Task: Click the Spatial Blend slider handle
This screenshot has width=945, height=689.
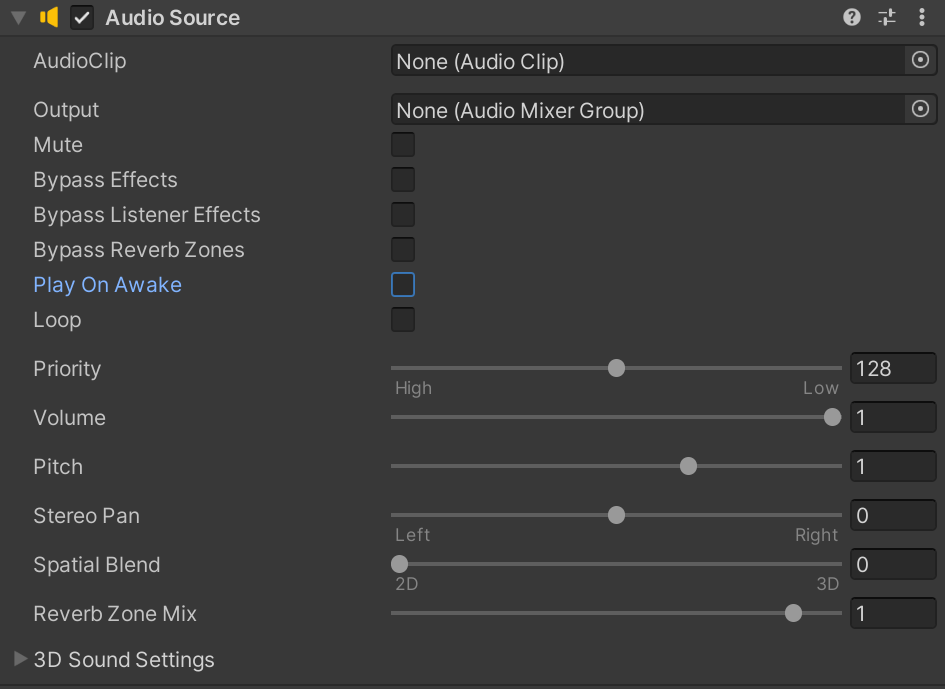Action: tap(398, 563)
